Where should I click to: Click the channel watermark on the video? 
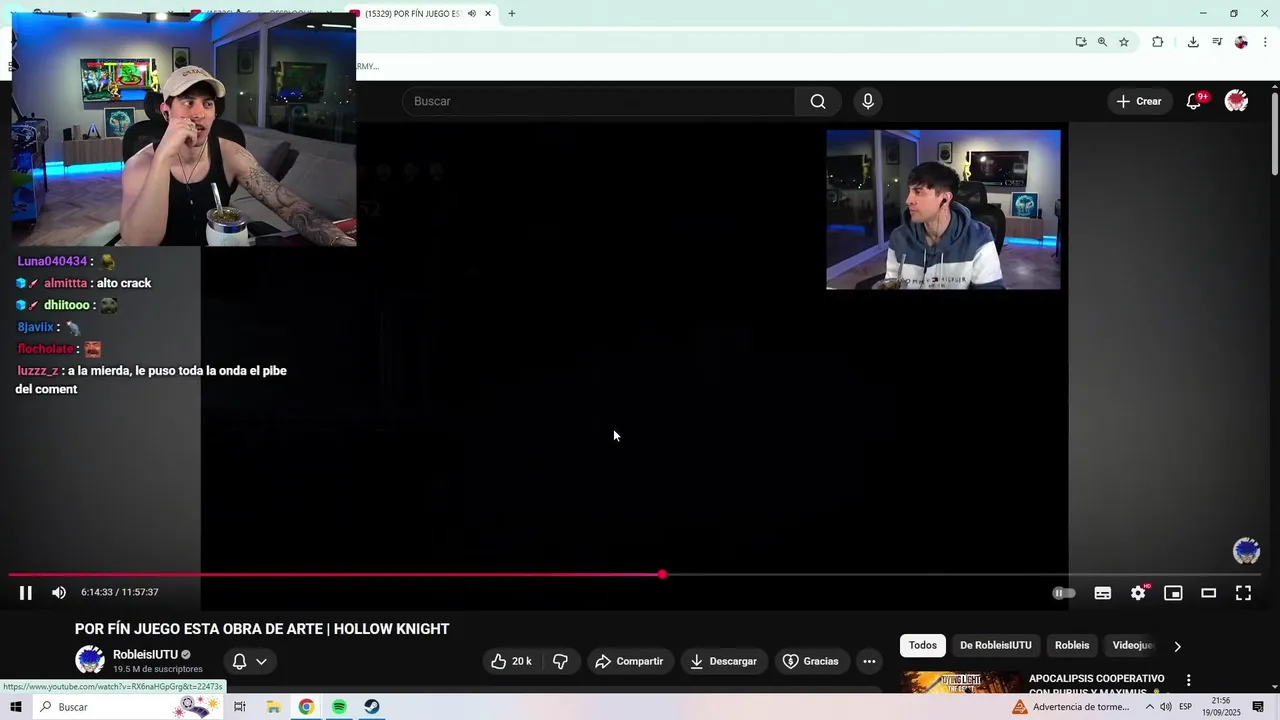click(x=1246, y=551)
